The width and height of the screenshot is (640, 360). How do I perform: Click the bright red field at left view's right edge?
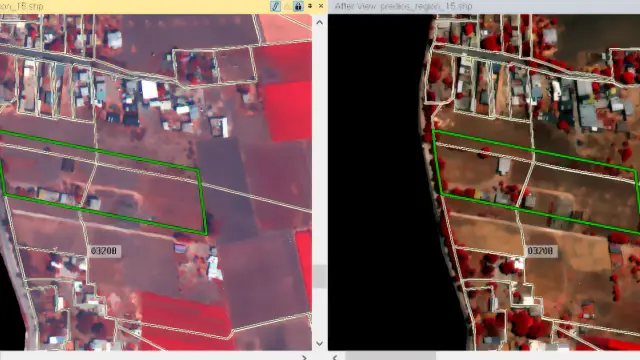[x=288, y=110]
